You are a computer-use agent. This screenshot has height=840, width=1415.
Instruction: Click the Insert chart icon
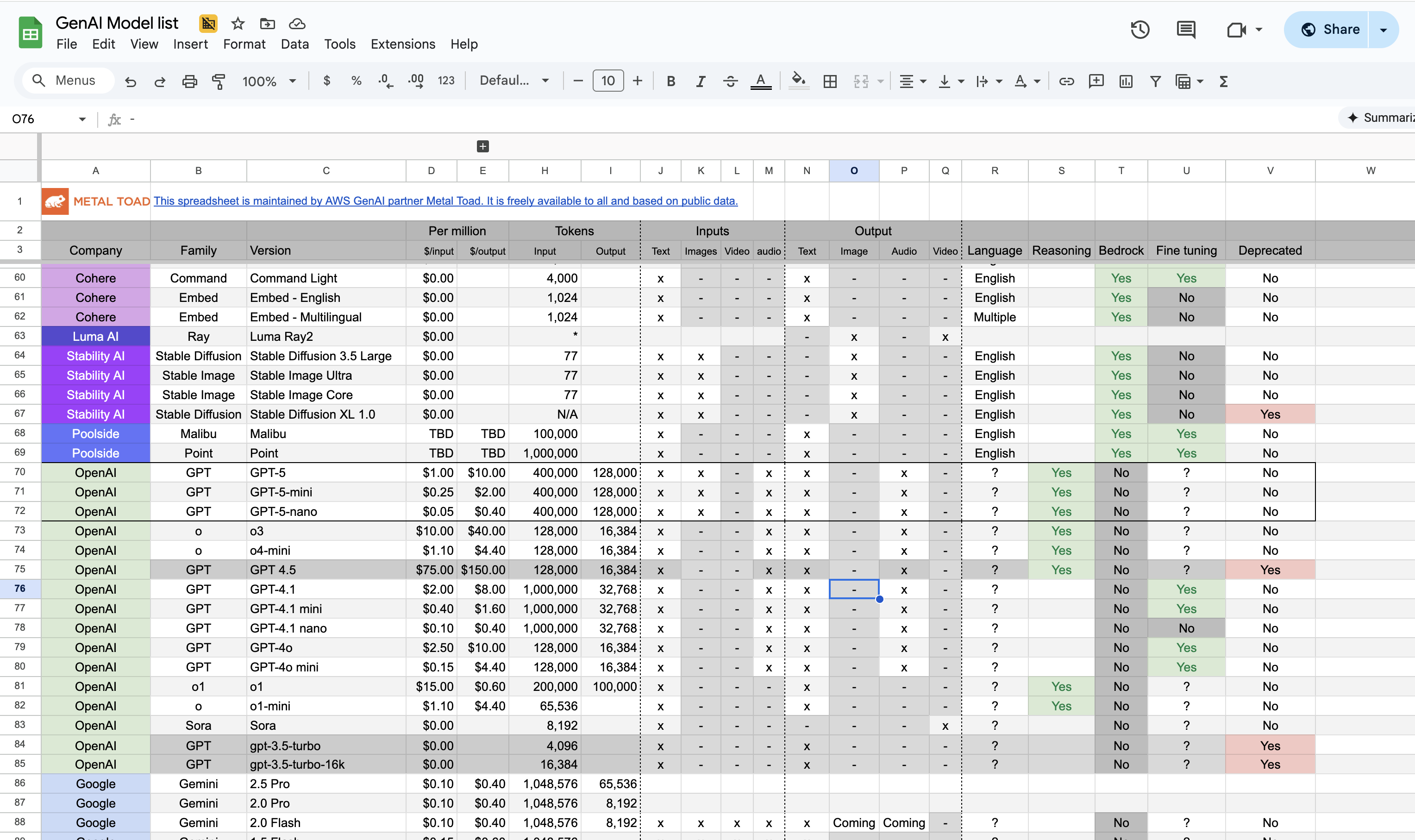(1126, 81)
